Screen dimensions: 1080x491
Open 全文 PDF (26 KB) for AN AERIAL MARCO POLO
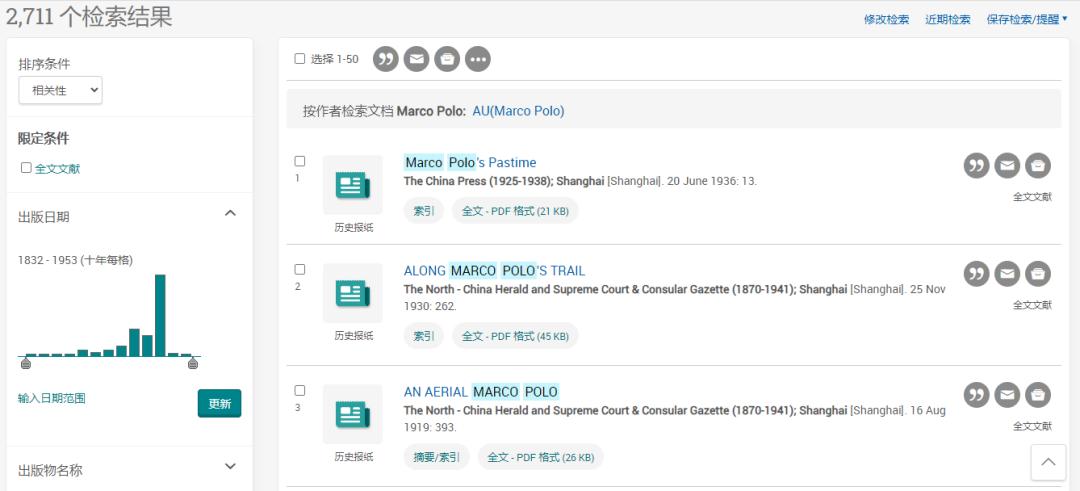click(541, 457)
